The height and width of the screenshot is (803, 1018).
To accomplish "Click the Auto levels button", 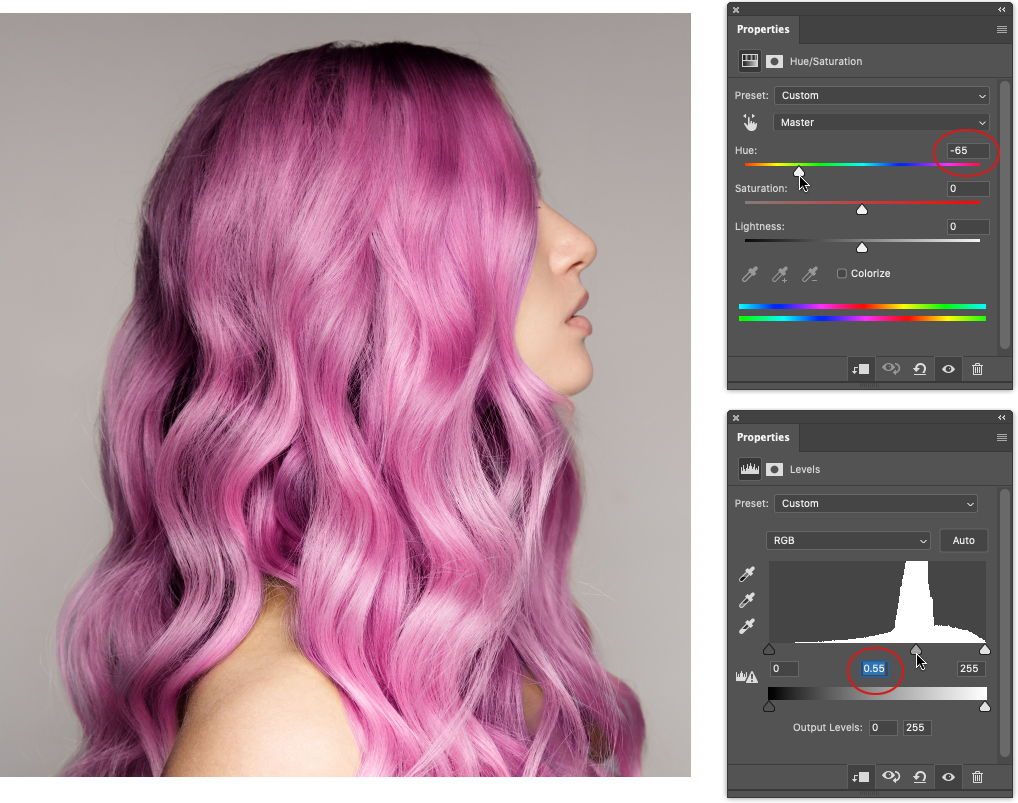I will tap(963, 540).
